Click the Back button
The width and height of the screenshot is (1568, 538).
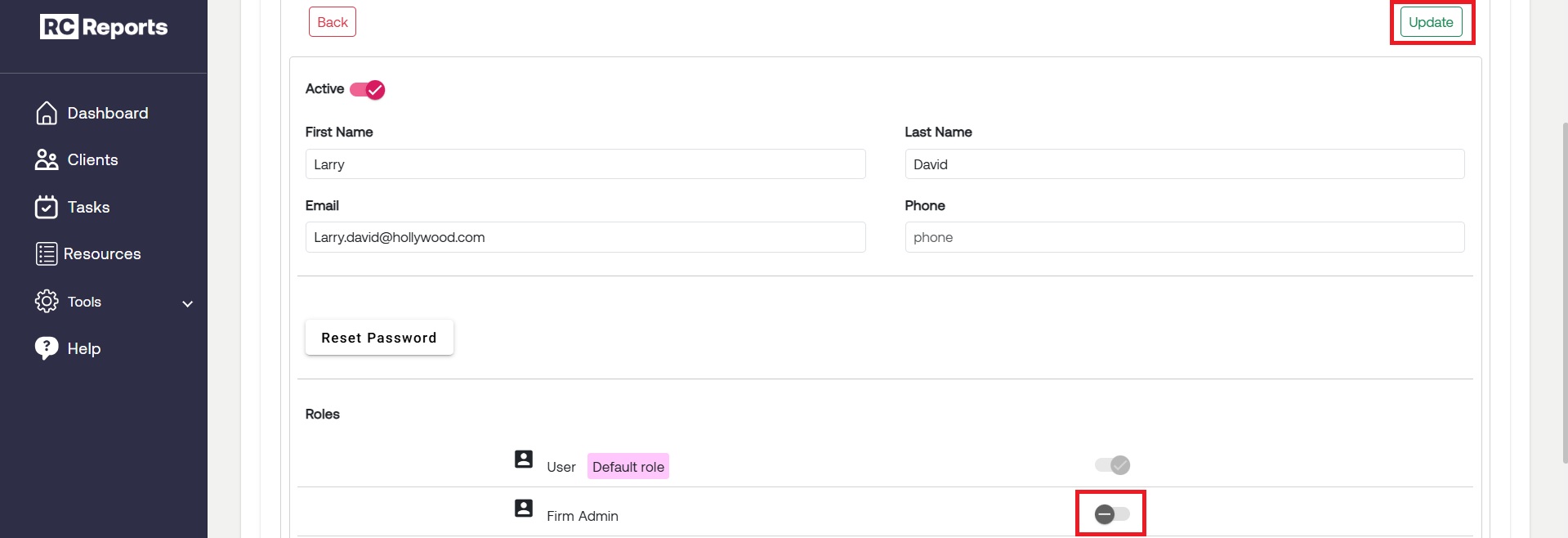pyautogui.click(x=333, y=22)
